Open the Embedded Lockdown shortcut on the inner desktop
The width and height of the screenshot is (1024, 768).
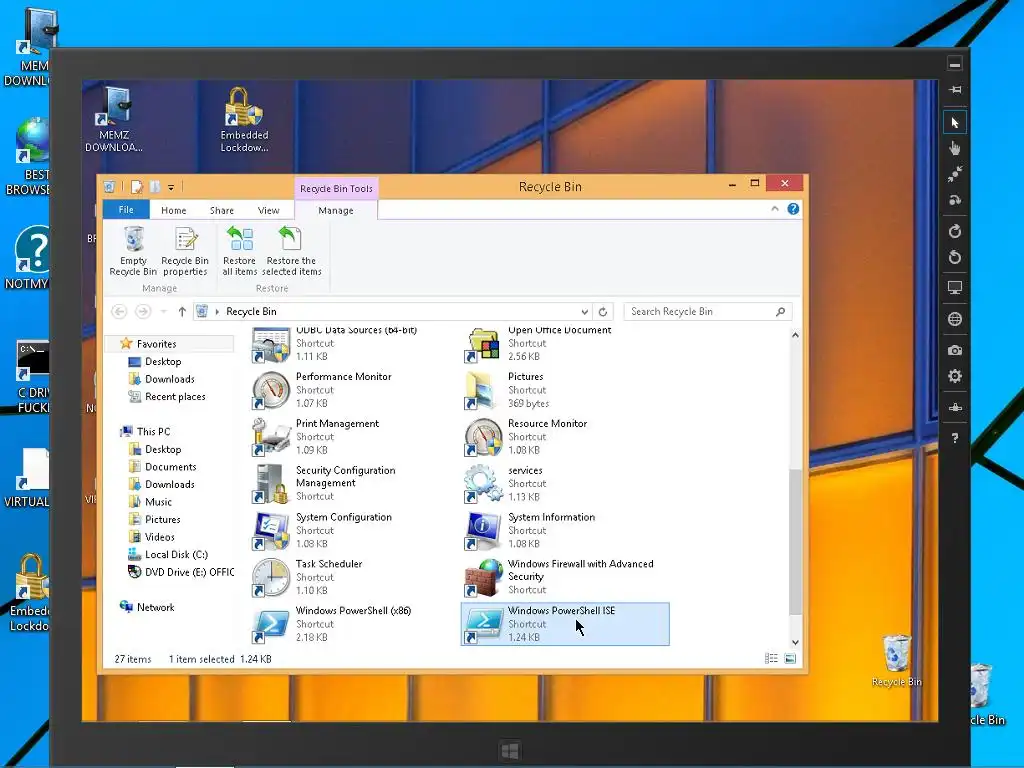pyautogui.click(x=244, y=120)
